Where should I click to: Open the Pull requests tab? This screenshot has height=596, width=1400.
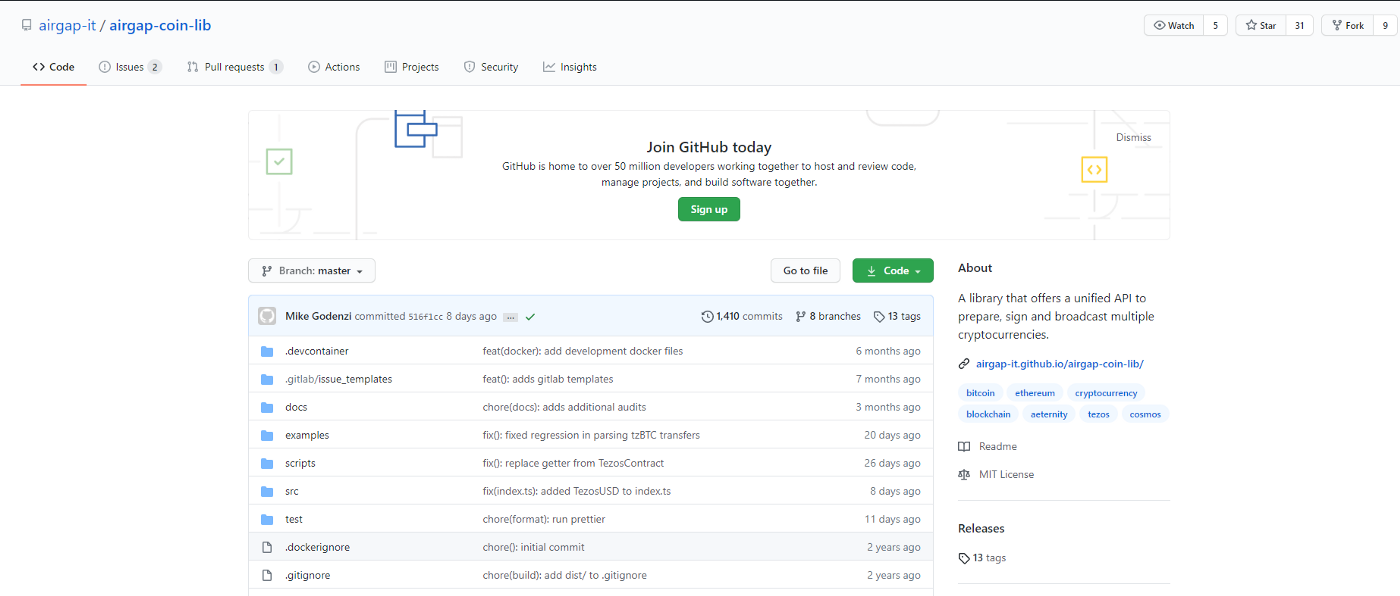235,67
